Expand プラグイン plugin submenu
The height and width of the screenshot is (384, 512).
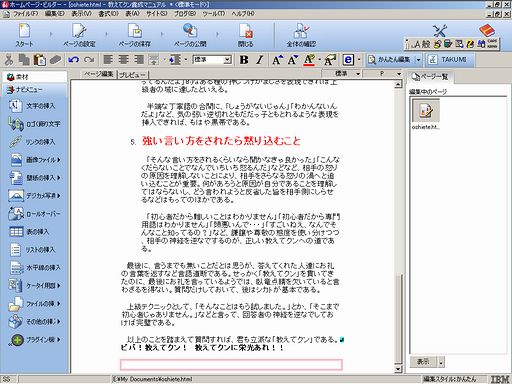tap(35, 340)
